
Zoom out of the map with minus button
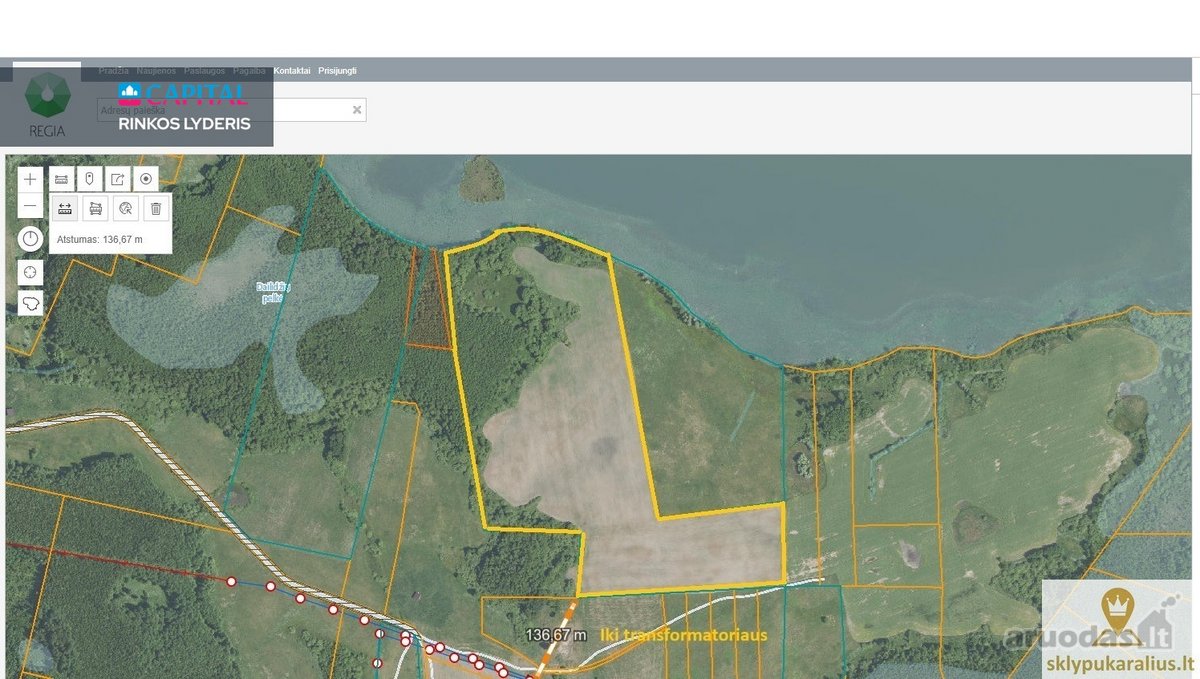(x=31, y=206)
